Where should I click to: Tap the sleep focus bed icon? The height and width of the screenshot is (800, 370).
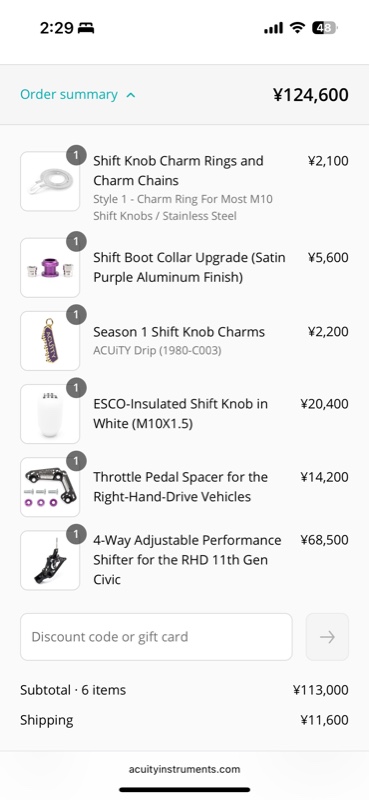[x=86, y=29]
